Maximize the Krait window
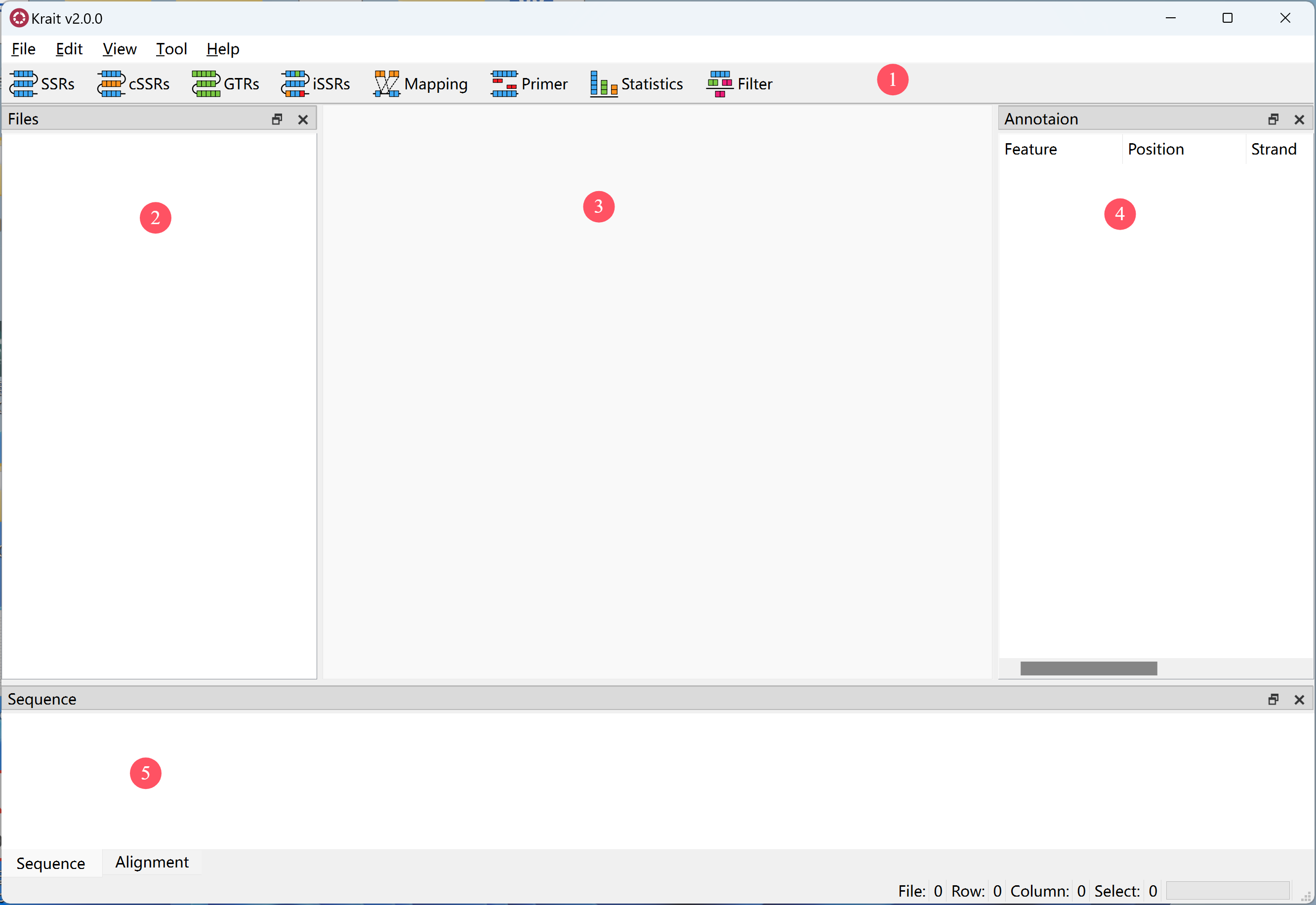The height and width of the screenshot is (905, 1316). pyautogui.click(x=1228, y=18)
